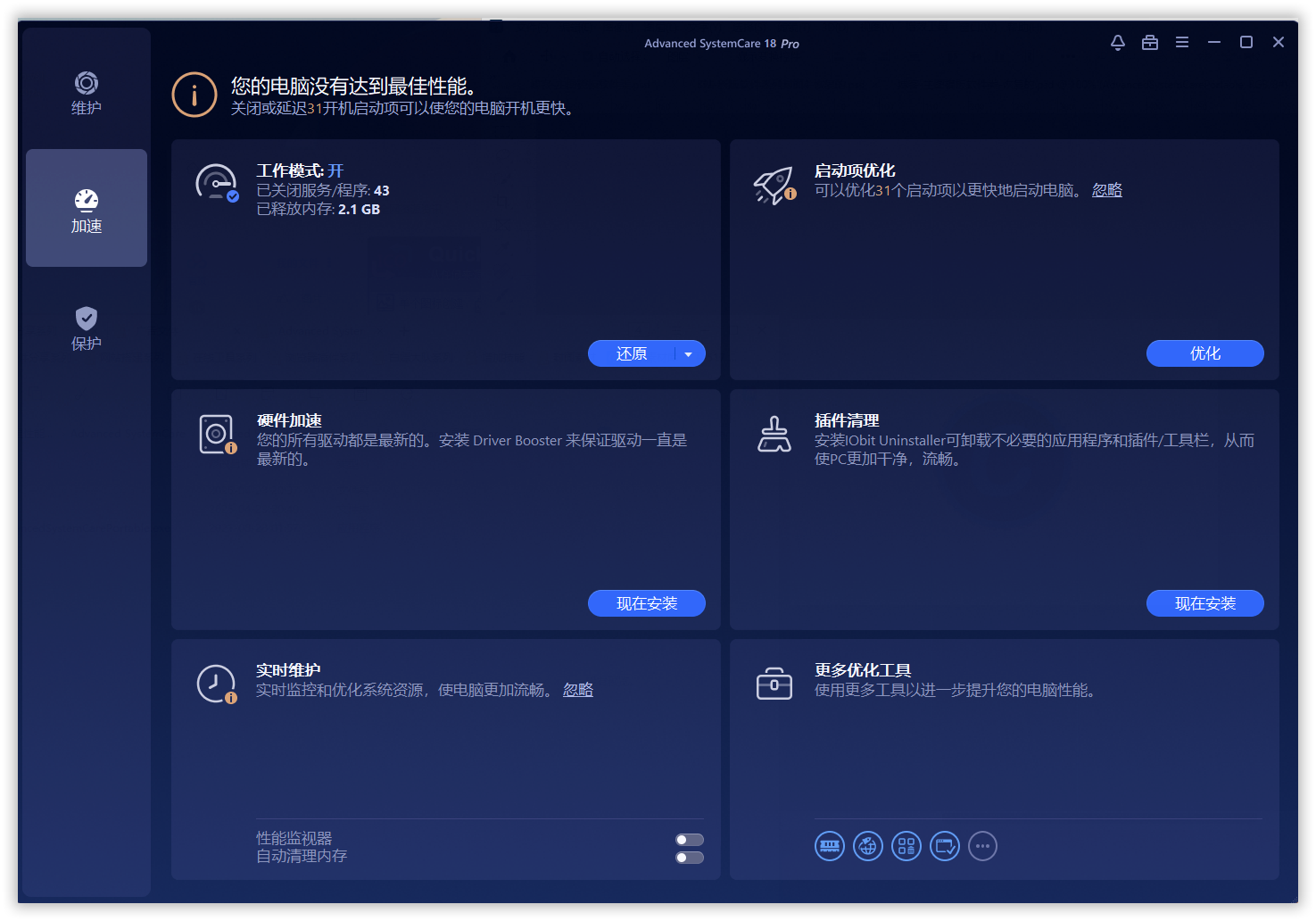Screen dimensions: 1316x921
Task: Click 优化 button for startup items
Action: (x=1205, y=353)
